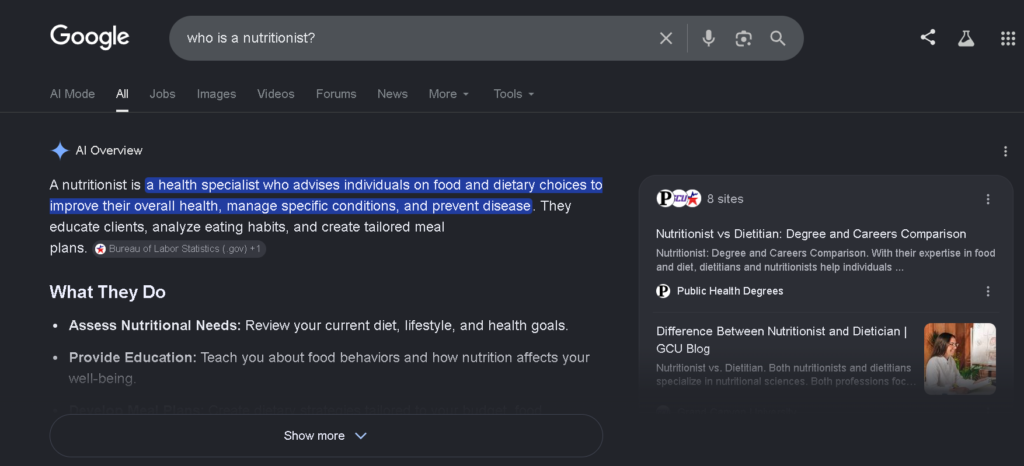
Task: Open three-dot menu for Public Health Degrees
Action: tap(988, 291)
